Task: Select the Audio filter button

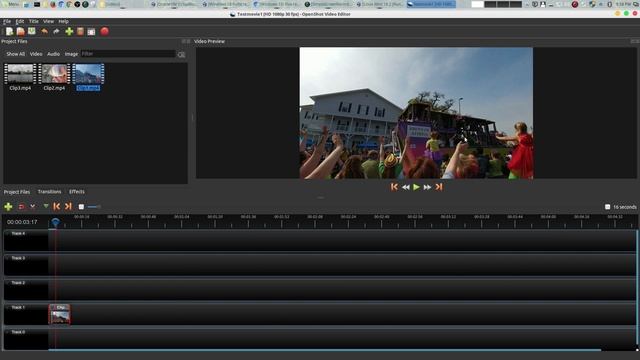Action: click(x=53, y=54)
